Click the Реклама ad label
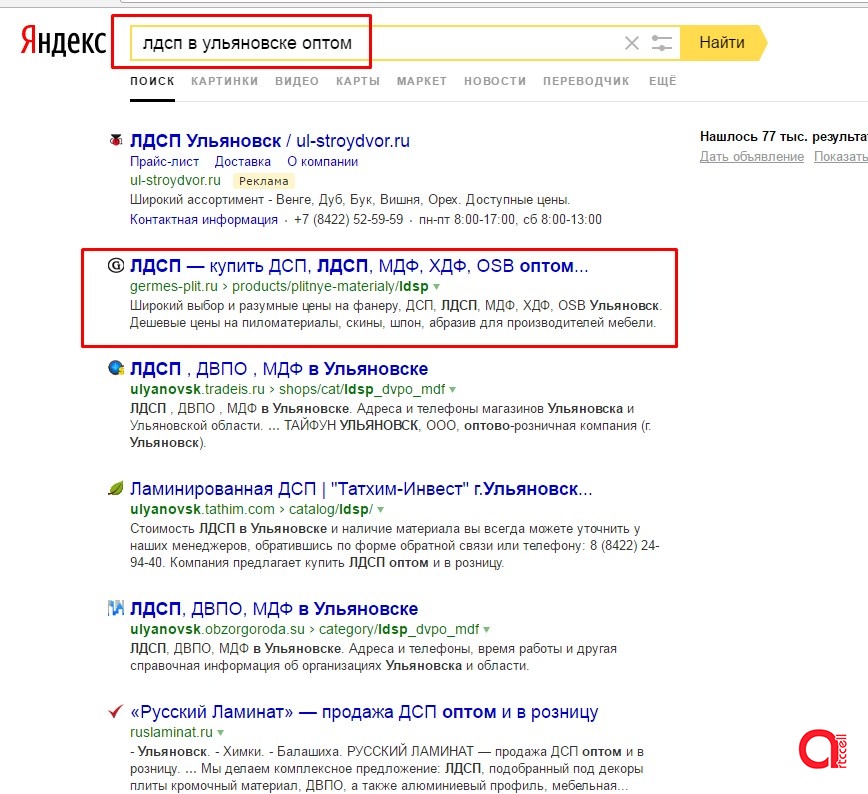Screen dimensions: 868x794 pyautogui.click(x=264, y=181)
